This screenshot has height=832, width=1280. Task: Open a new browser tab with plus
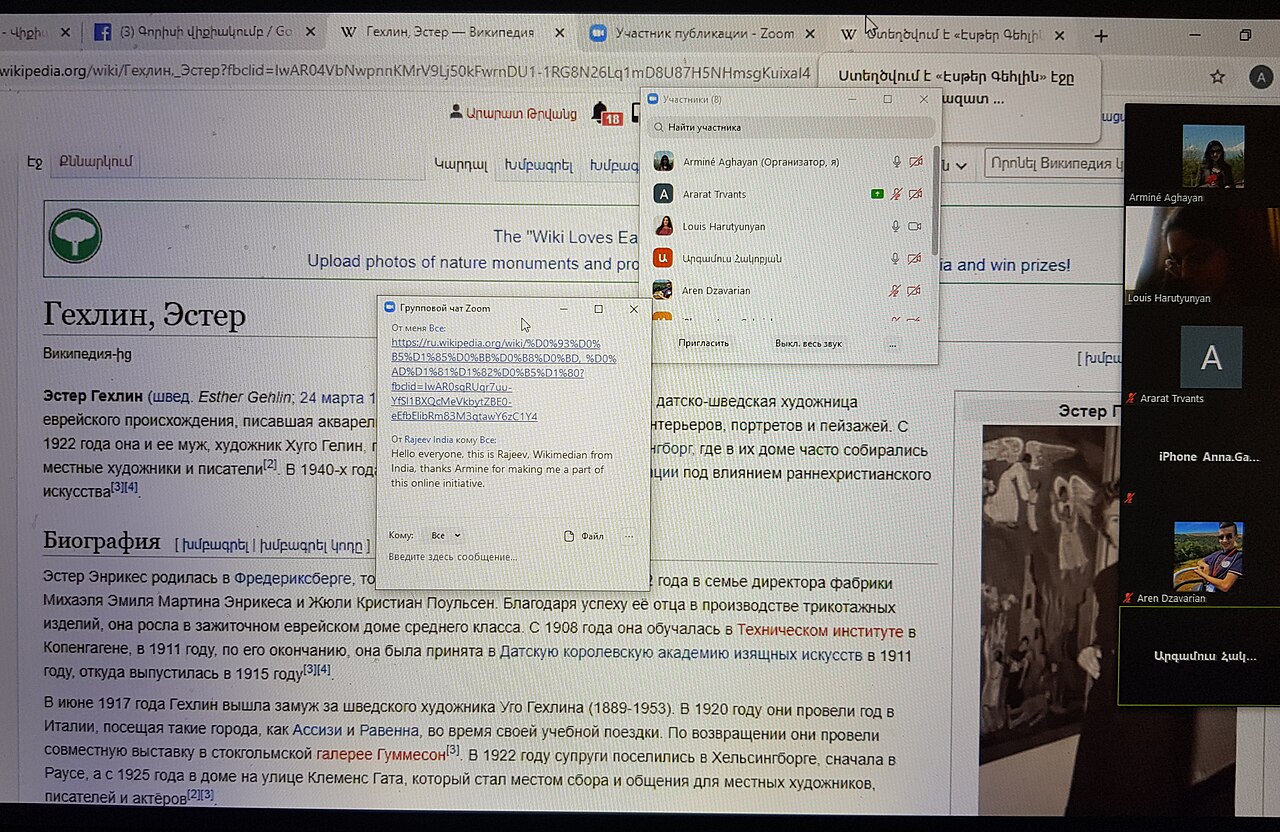[1101, 36]
